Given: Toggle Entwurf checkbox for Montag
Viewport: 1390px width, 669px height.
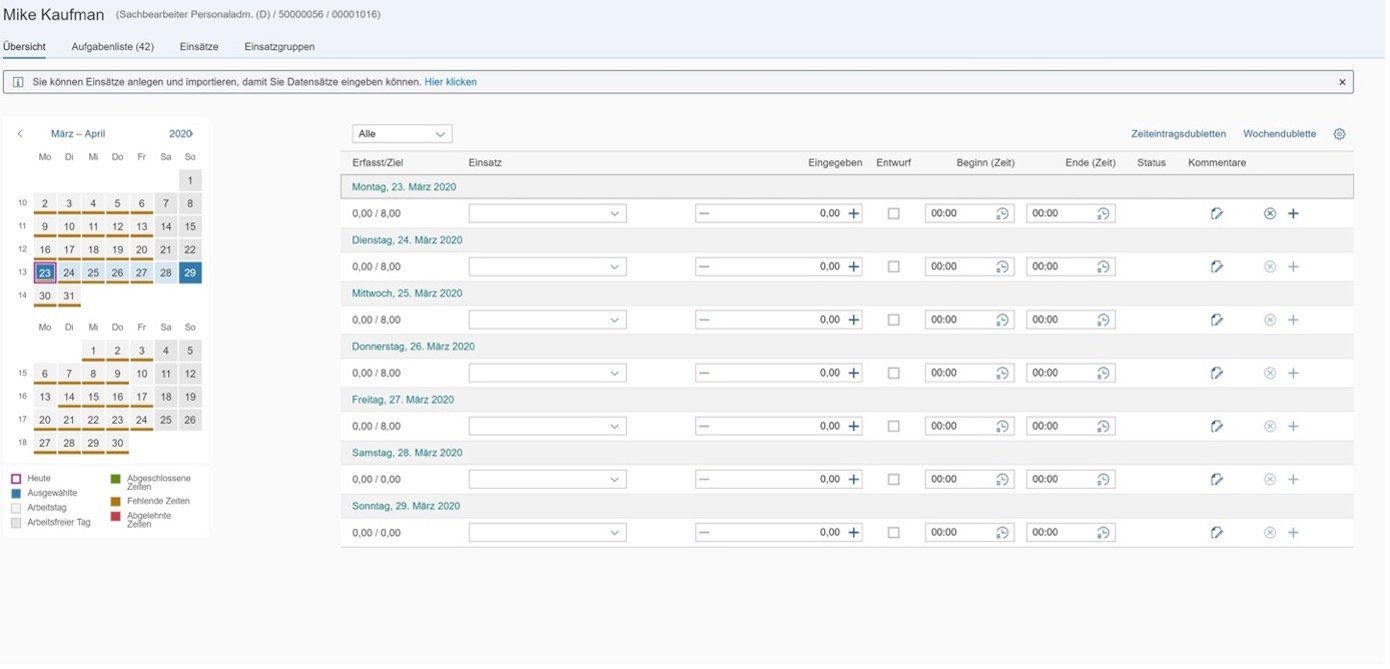Looking at the screenshot, I should 894,213.
